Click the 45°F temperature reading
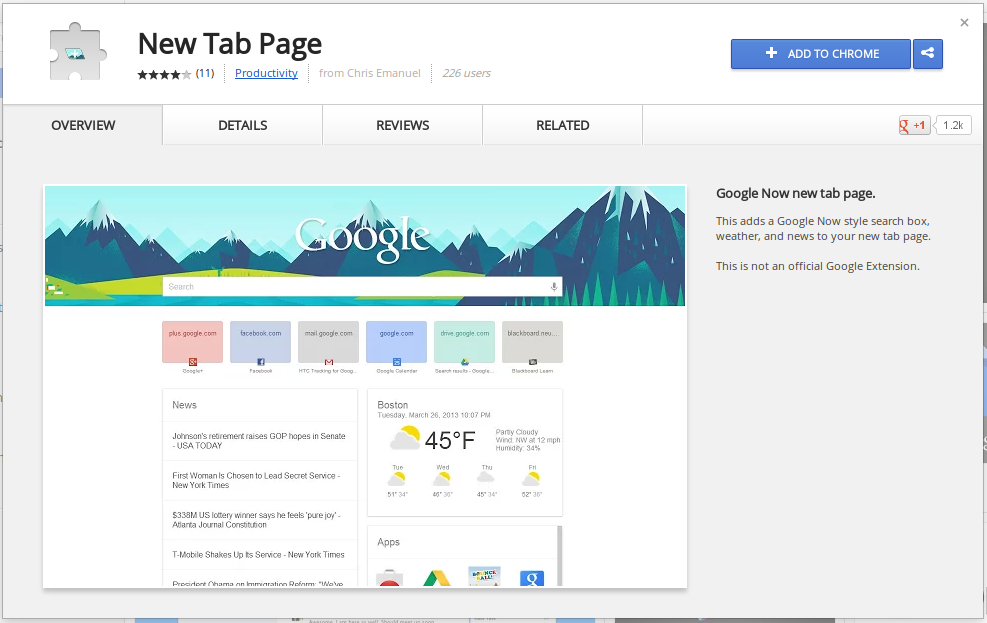The height and width of the screenshot is (623, 987). coord(449,440)
